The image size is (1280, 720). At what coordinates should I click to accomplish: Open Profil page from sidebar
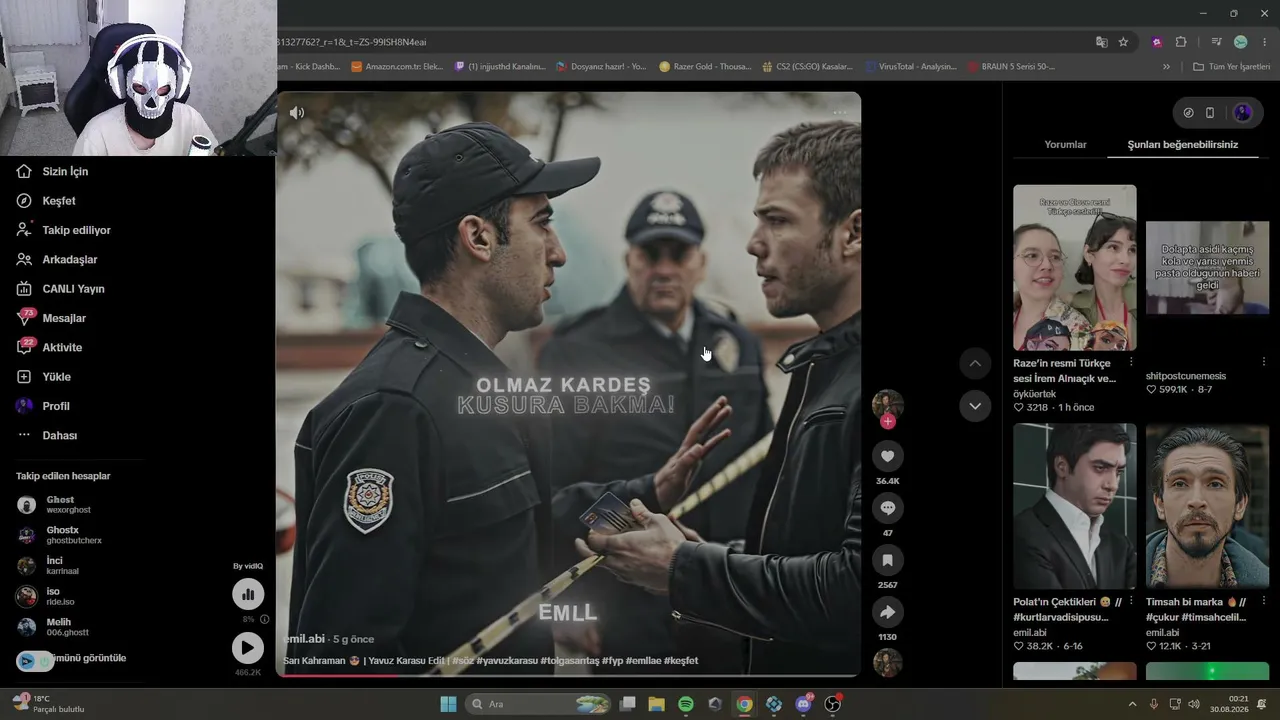[43, 406]
